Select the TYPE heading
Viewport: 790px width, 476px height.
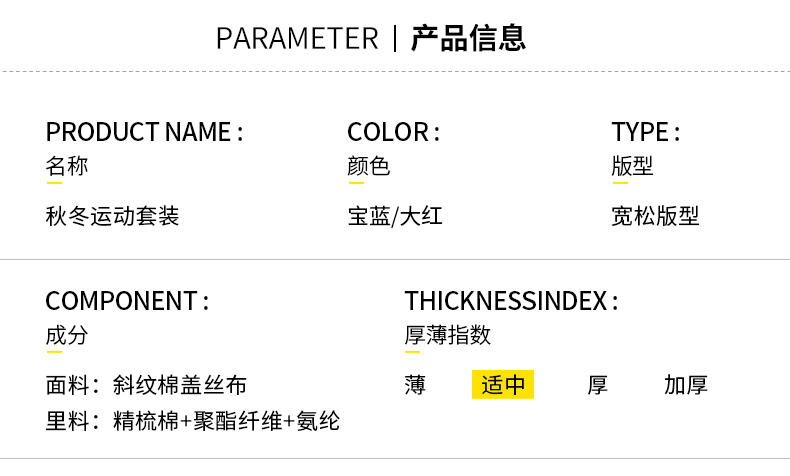click(646, 132)
